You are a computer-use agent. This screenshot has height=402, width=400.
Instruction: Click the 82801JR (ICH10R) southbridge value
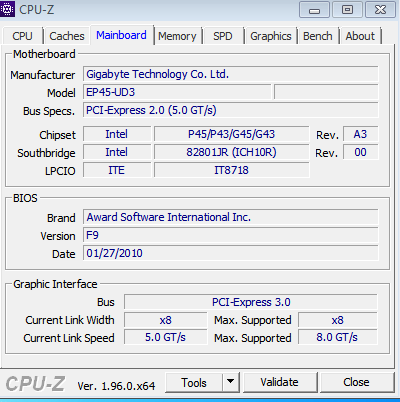pos(231,152)
